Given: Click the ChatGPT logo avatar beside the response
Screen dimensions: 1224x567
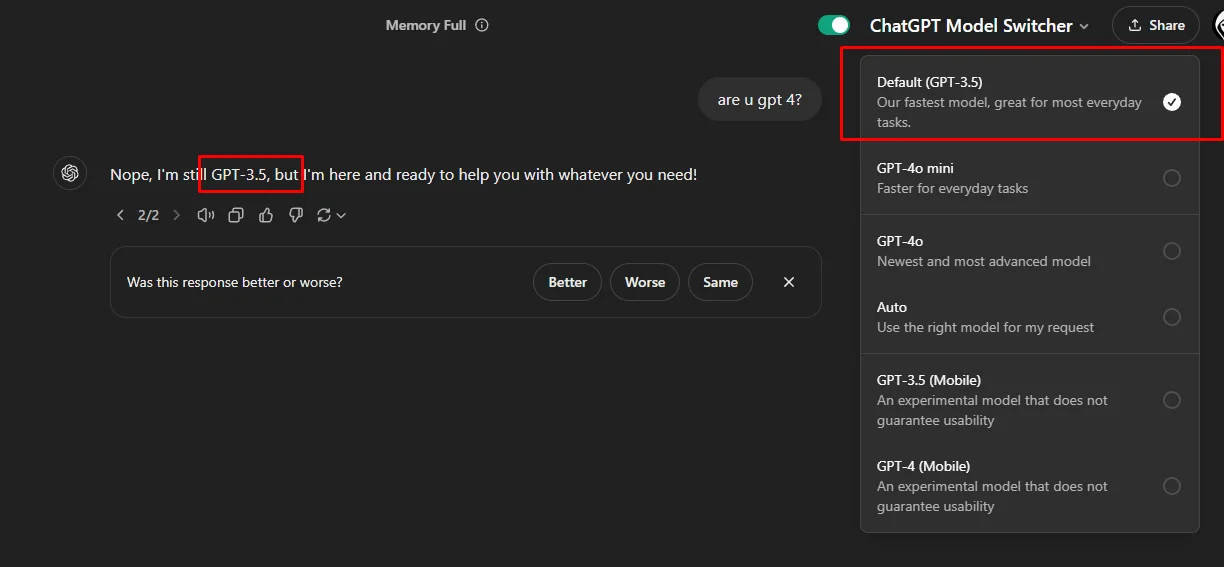Looking at the screenshot, I should click(70, 173).
